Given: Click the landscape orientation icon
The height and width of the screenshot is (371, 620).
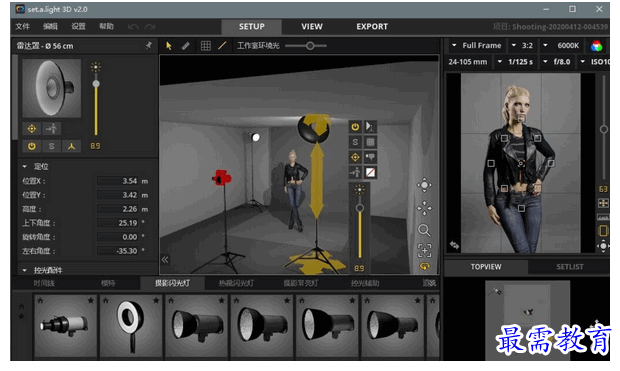Looking at the screenshot, I should (x=603, y=217).
